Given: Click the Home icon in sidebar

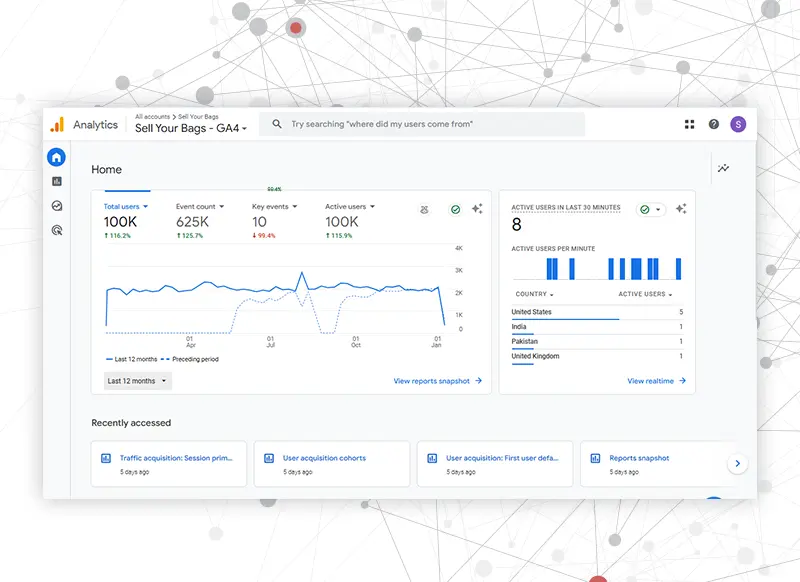Looking at the screenshot, I should coord(57,157).
